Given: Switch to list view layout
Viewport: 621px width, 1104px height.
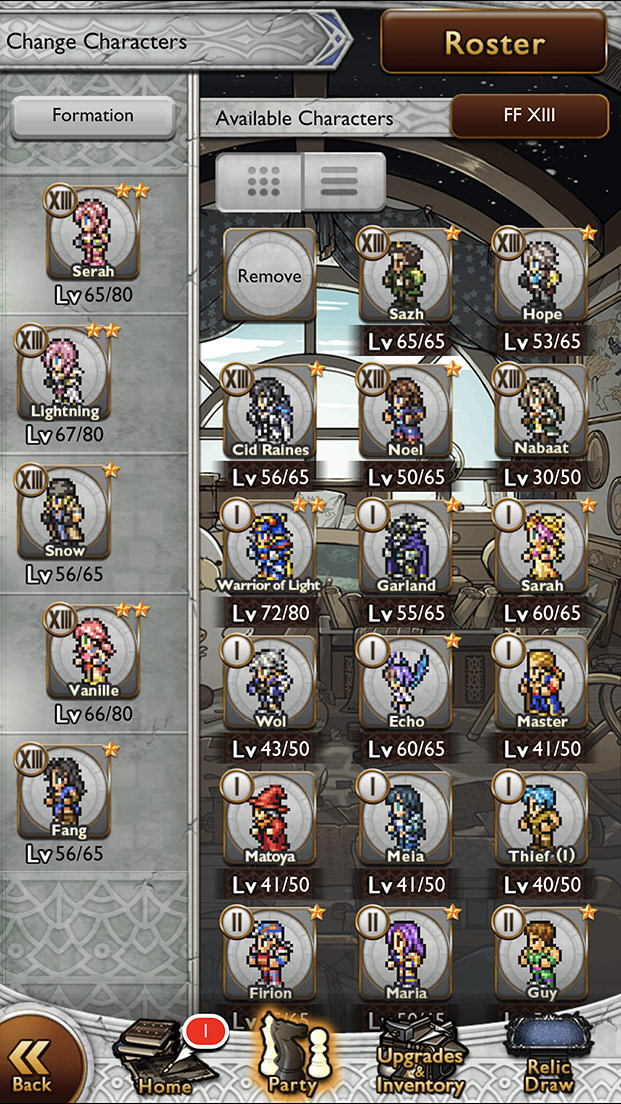Looking at the screenshot, I should click(343, 182).
